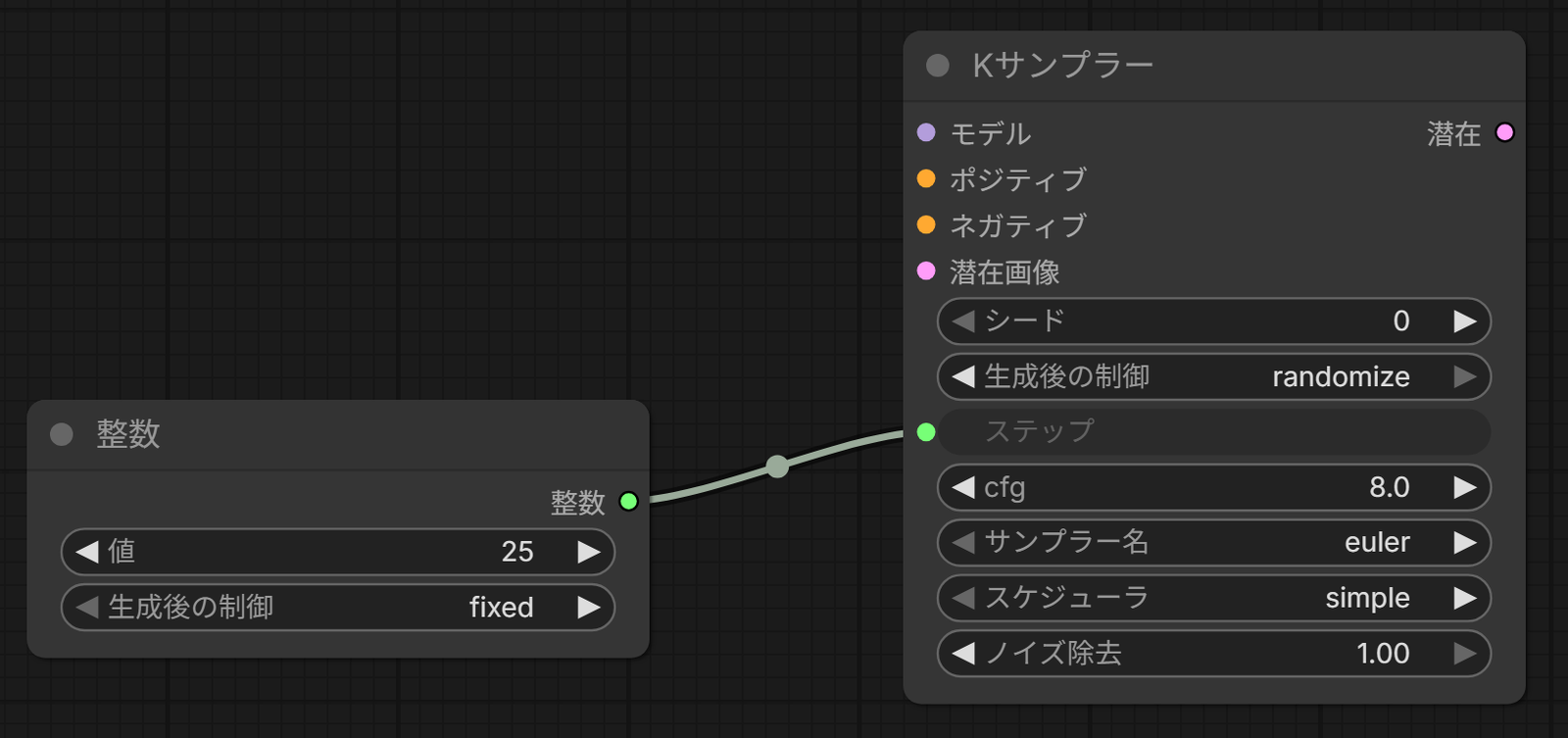Click the reroute dot on the link wire

777,467
